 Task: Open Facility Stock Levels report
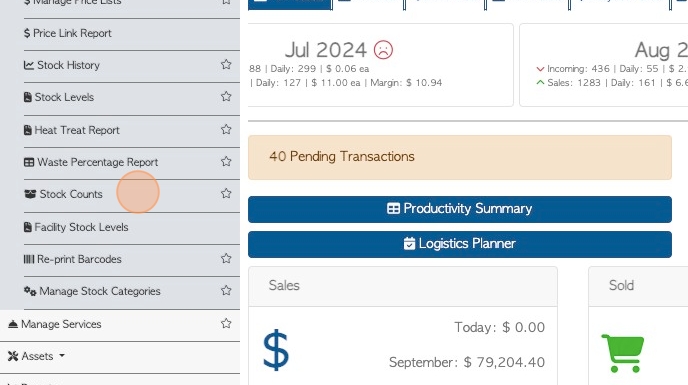coord(76,227)
